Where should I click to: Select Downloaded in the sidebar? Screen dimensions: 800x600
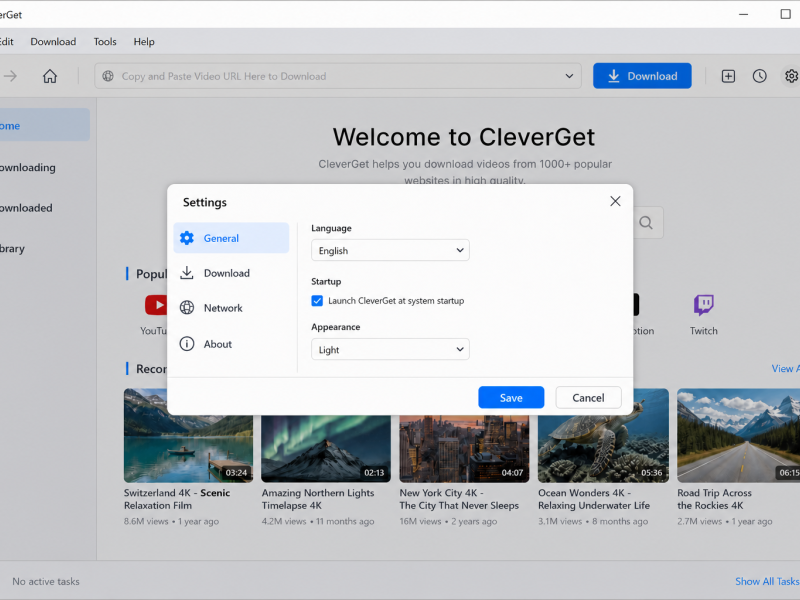click(26, 208)
